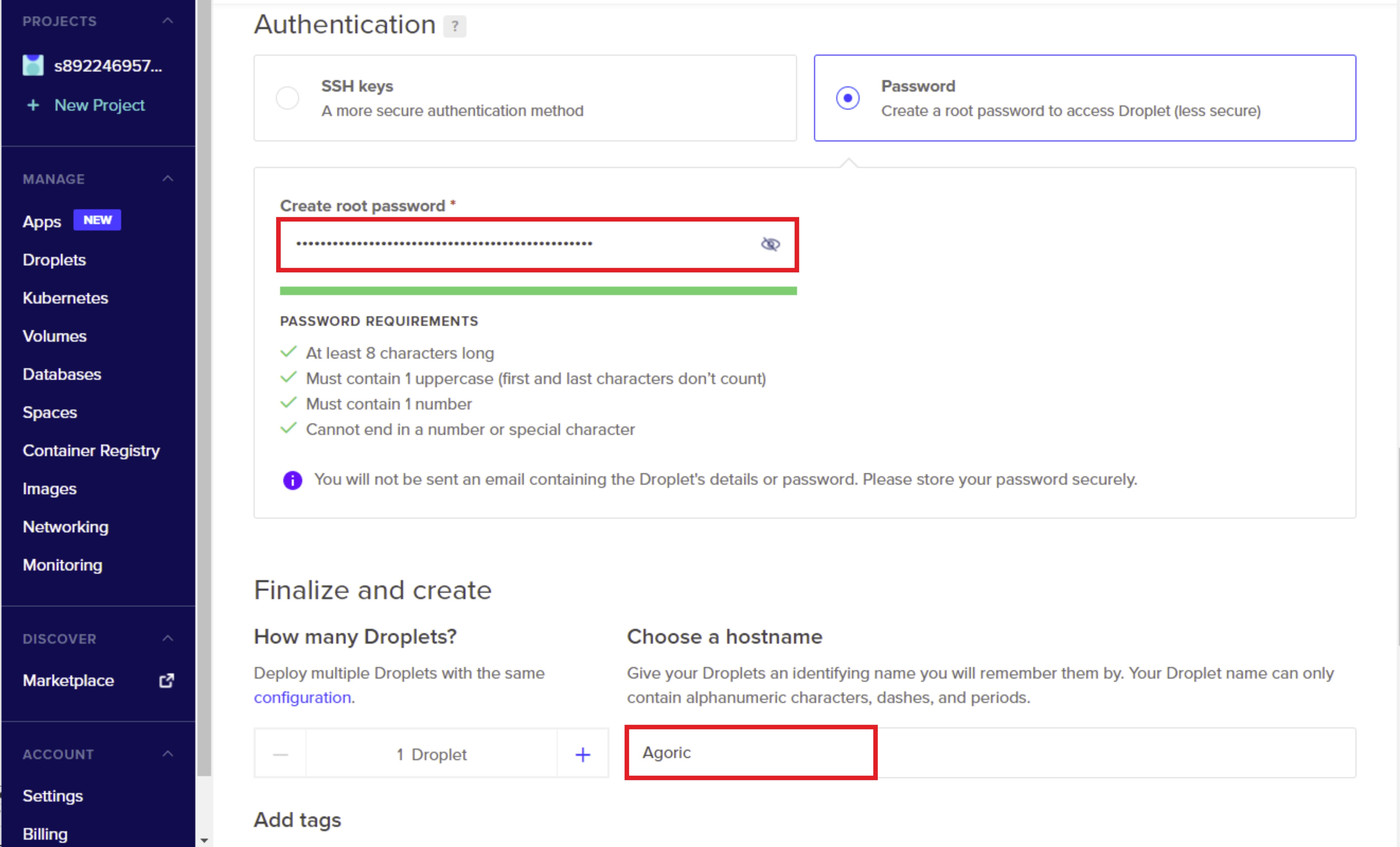Click the s892246957 project icon
Screen dimensions: 1400x847
(x=33, y=65)
